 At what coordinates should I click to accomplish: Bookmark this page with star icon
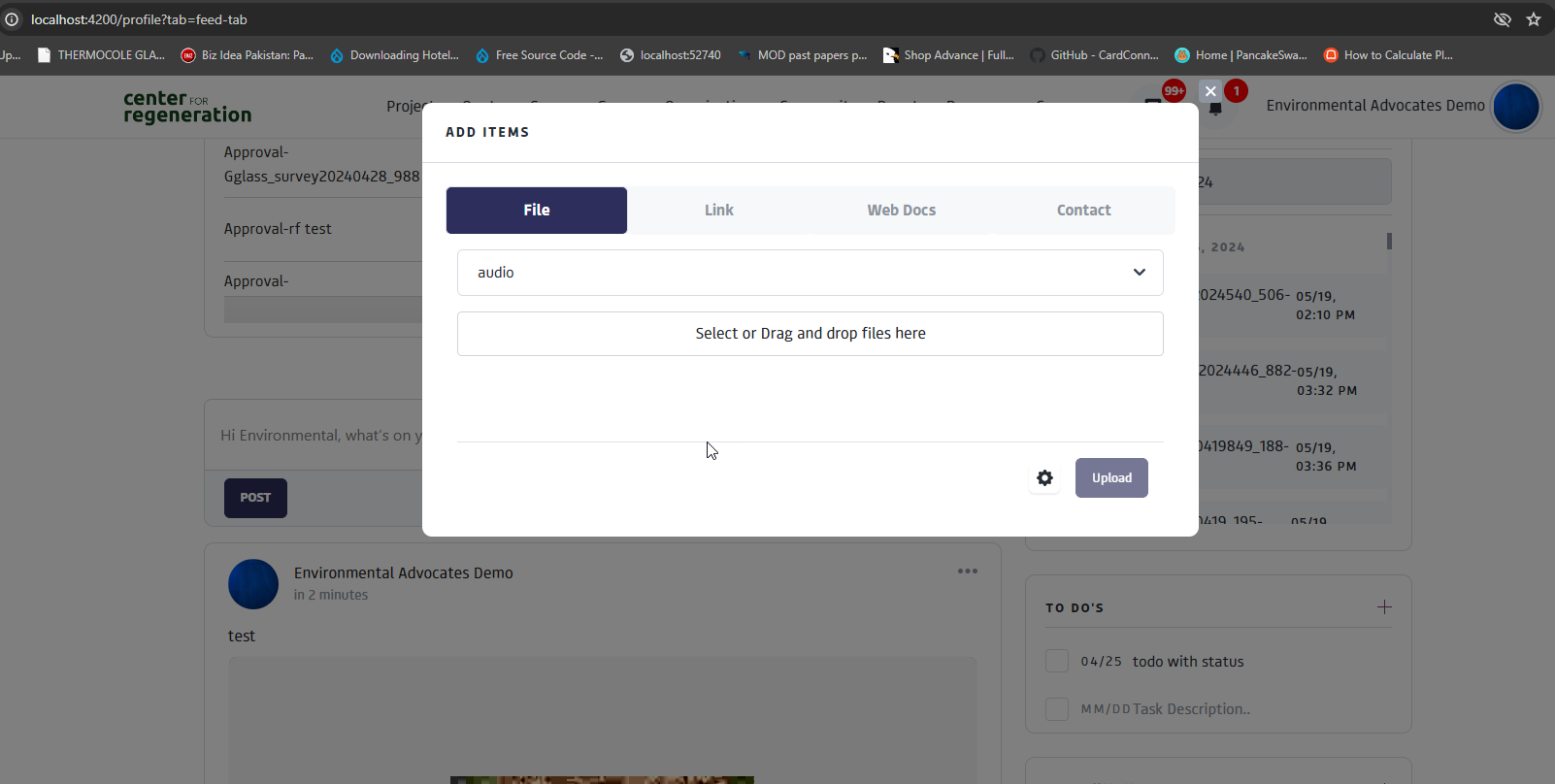click(x=1534, y=19)
